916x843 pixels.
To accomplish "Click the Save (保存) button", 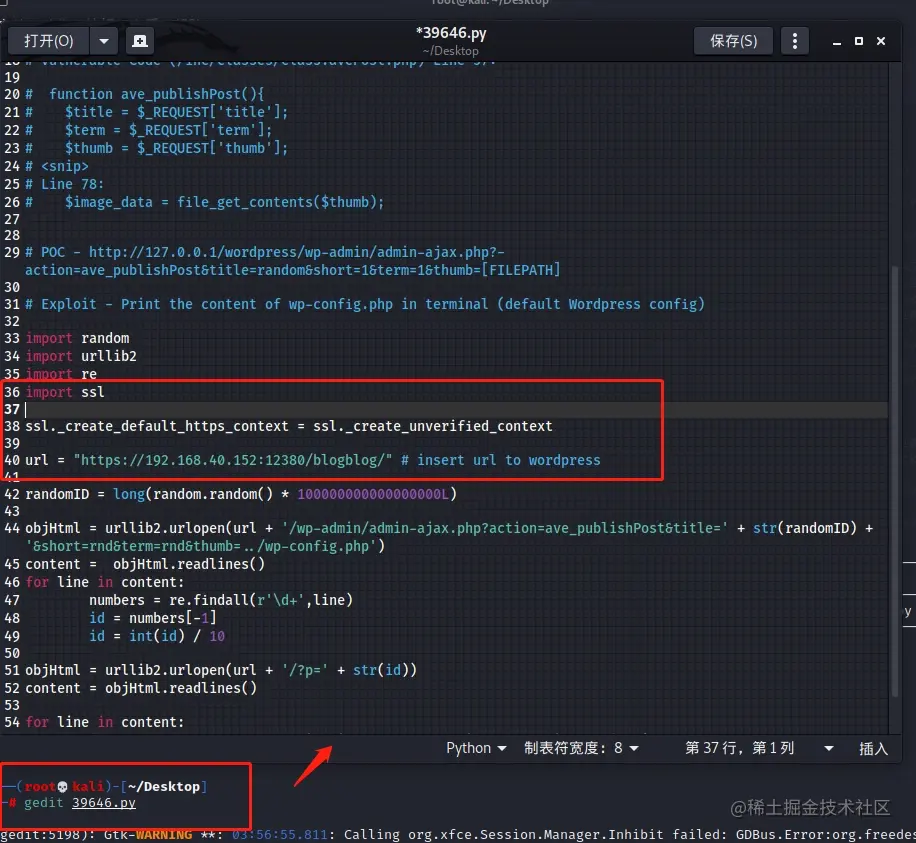I will click(x=733, y=41).
